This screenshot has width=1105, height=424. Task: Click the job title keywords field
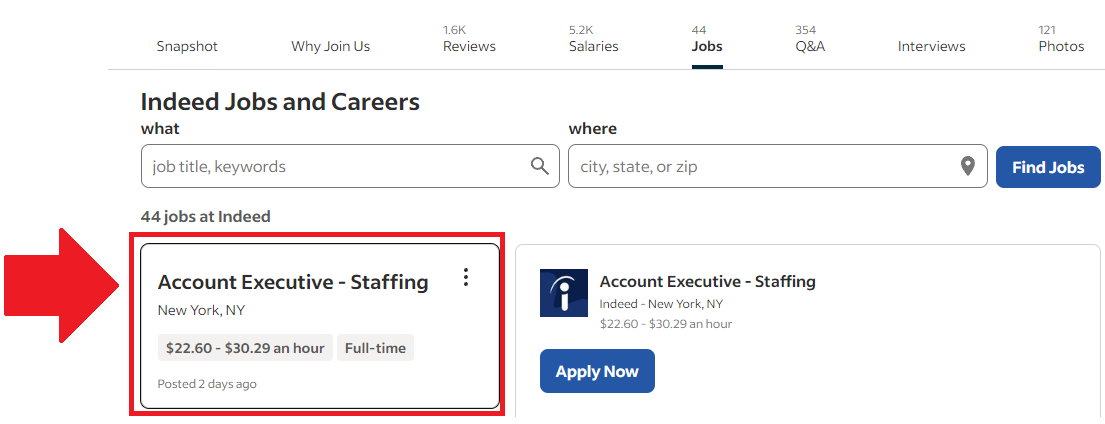(350, 166)
